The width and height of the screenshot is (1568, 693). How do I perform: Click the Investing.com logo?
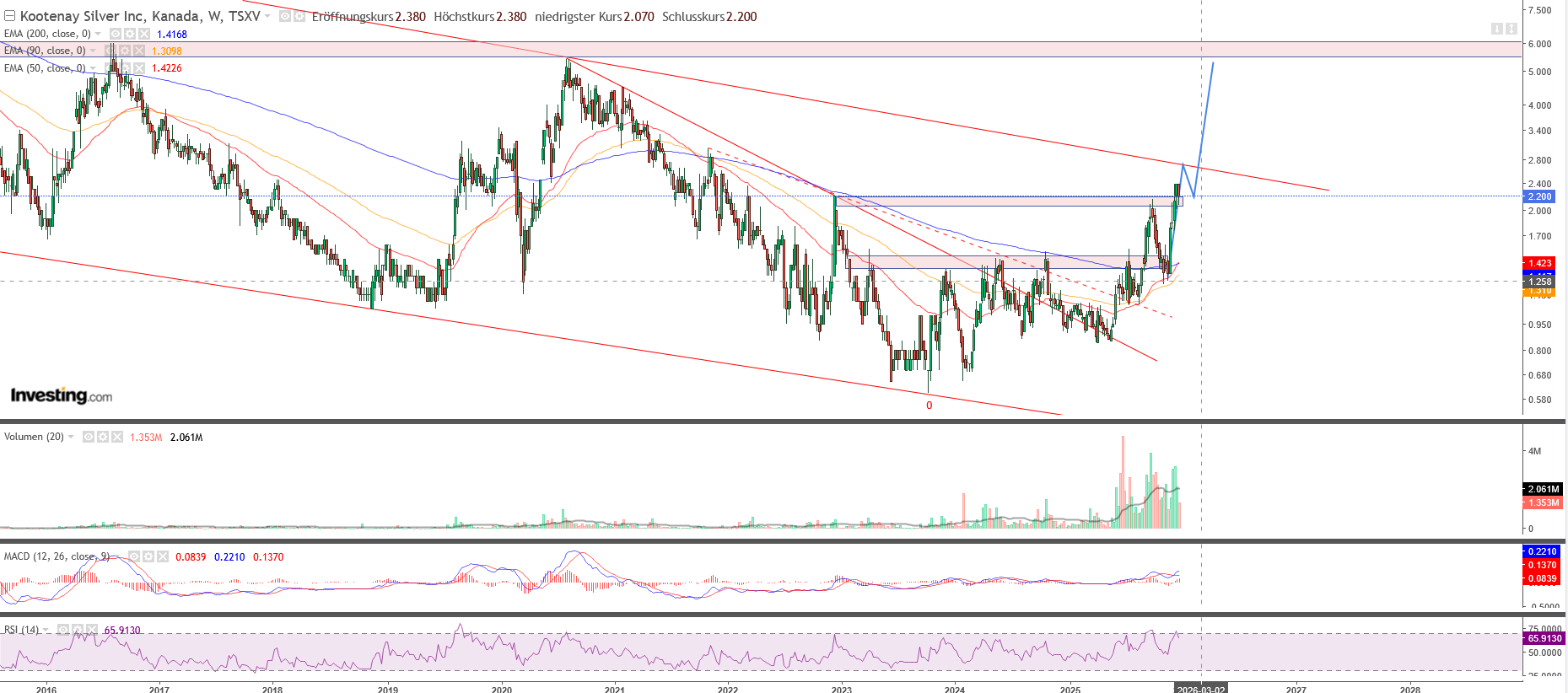(x=61, y=395)
